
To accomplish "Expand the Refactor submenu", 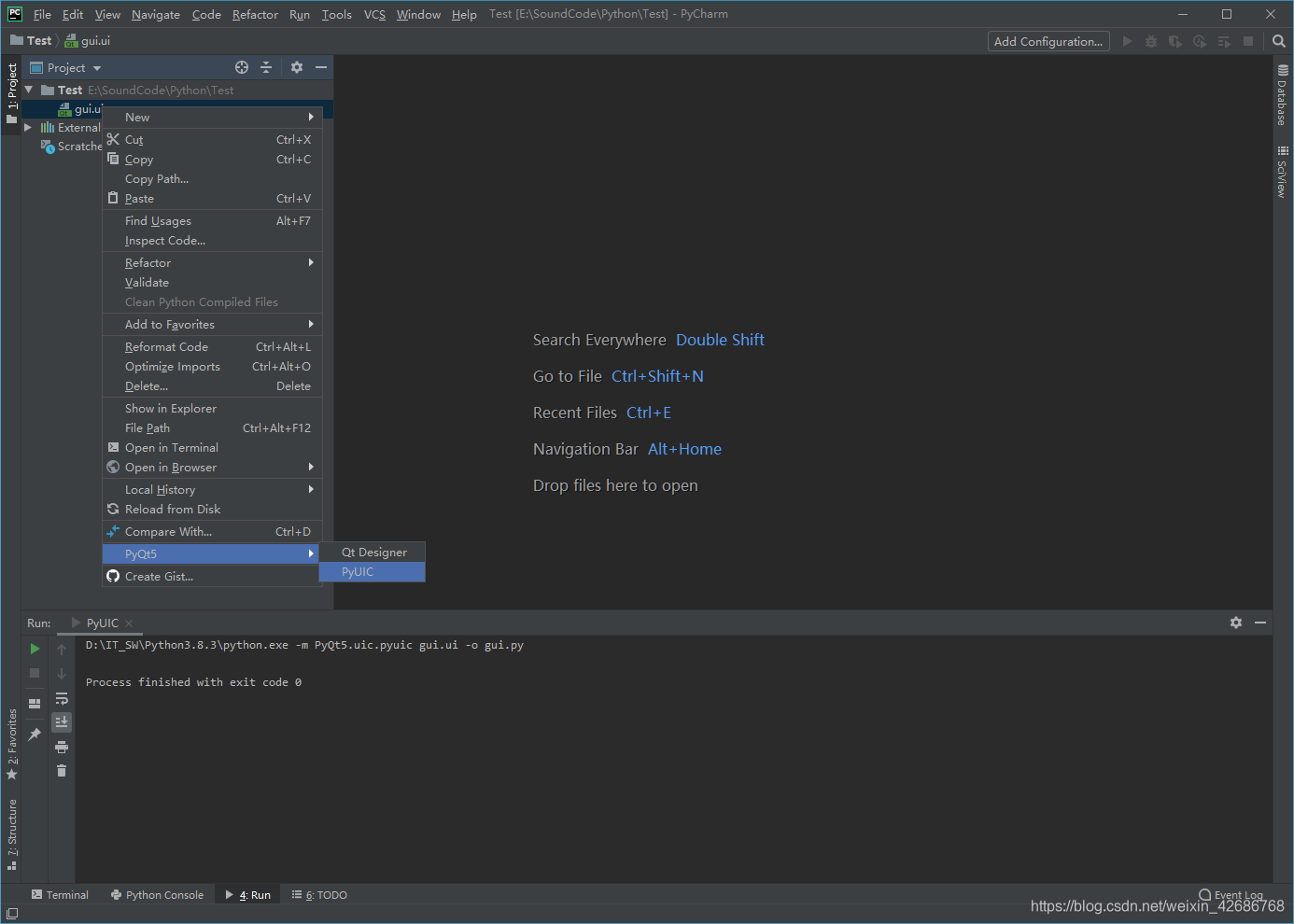I will tap(212, 262).
